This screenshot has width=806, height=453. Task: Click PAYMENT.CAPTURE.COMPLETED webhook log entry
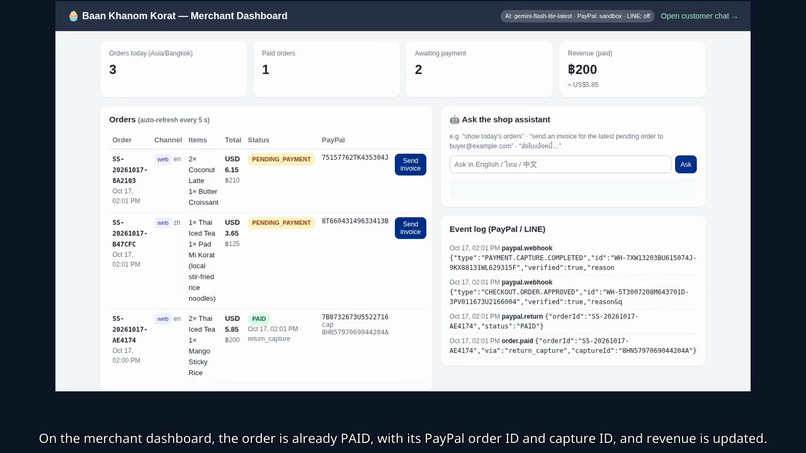tap(573, 258)
